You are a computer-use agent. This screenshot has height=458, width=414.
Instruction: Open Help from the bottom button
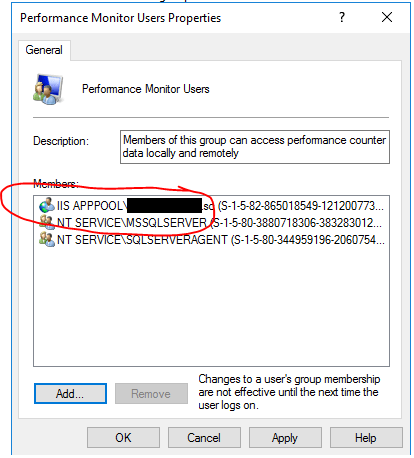[x=366, y=437]
